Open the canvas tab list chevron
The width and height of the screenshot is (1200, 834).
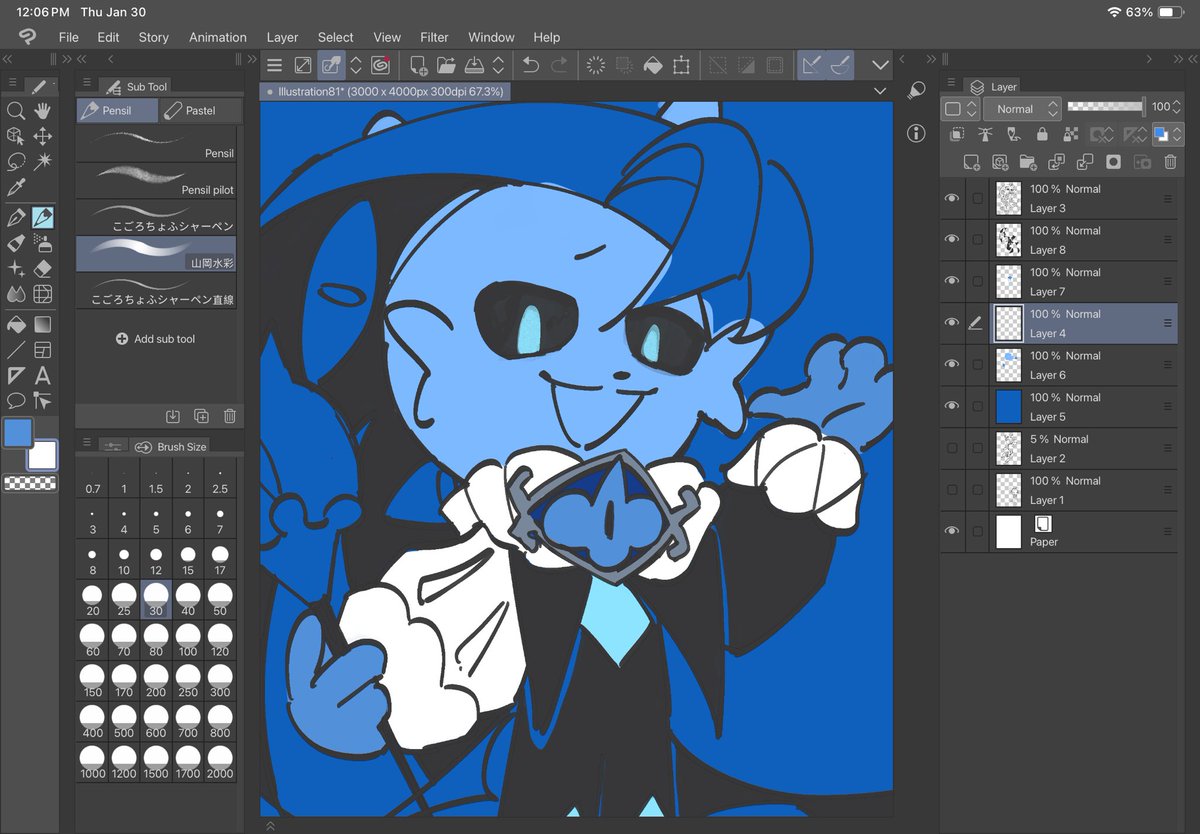point(880,91)
